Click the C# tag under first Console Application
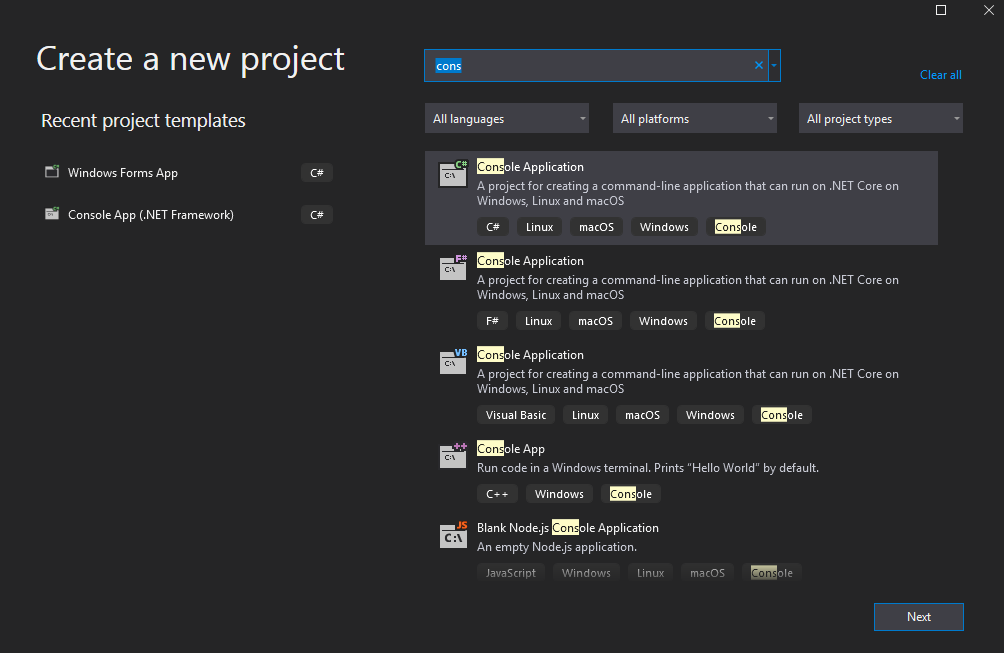 coord(492,227)
